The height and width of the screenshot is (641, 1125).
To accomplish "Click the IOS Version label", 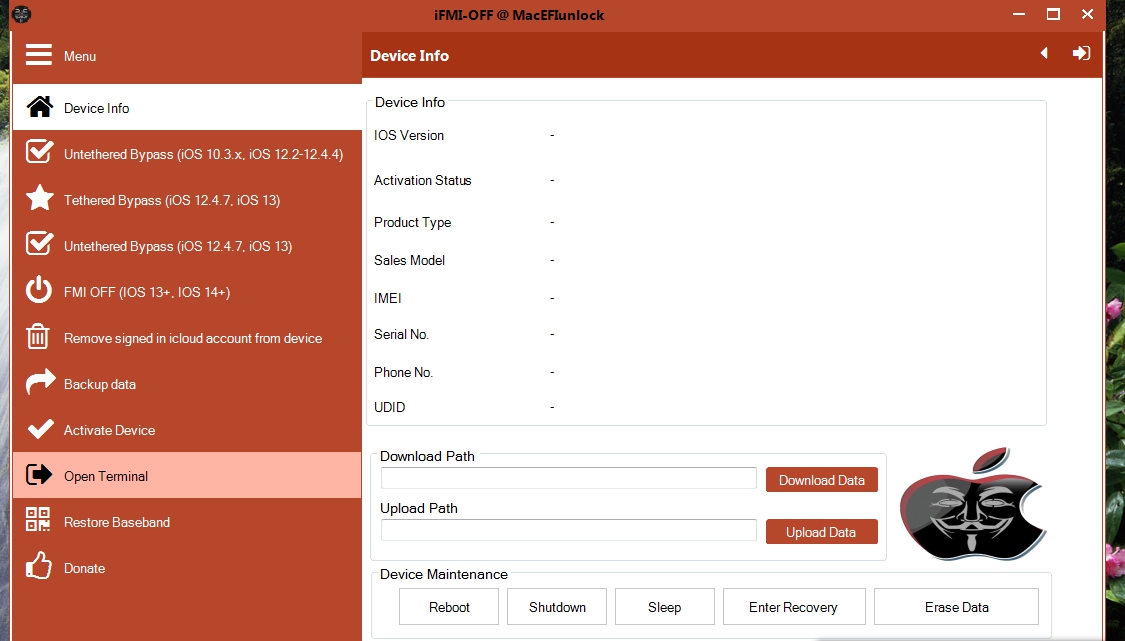I will tap(409, 136).
